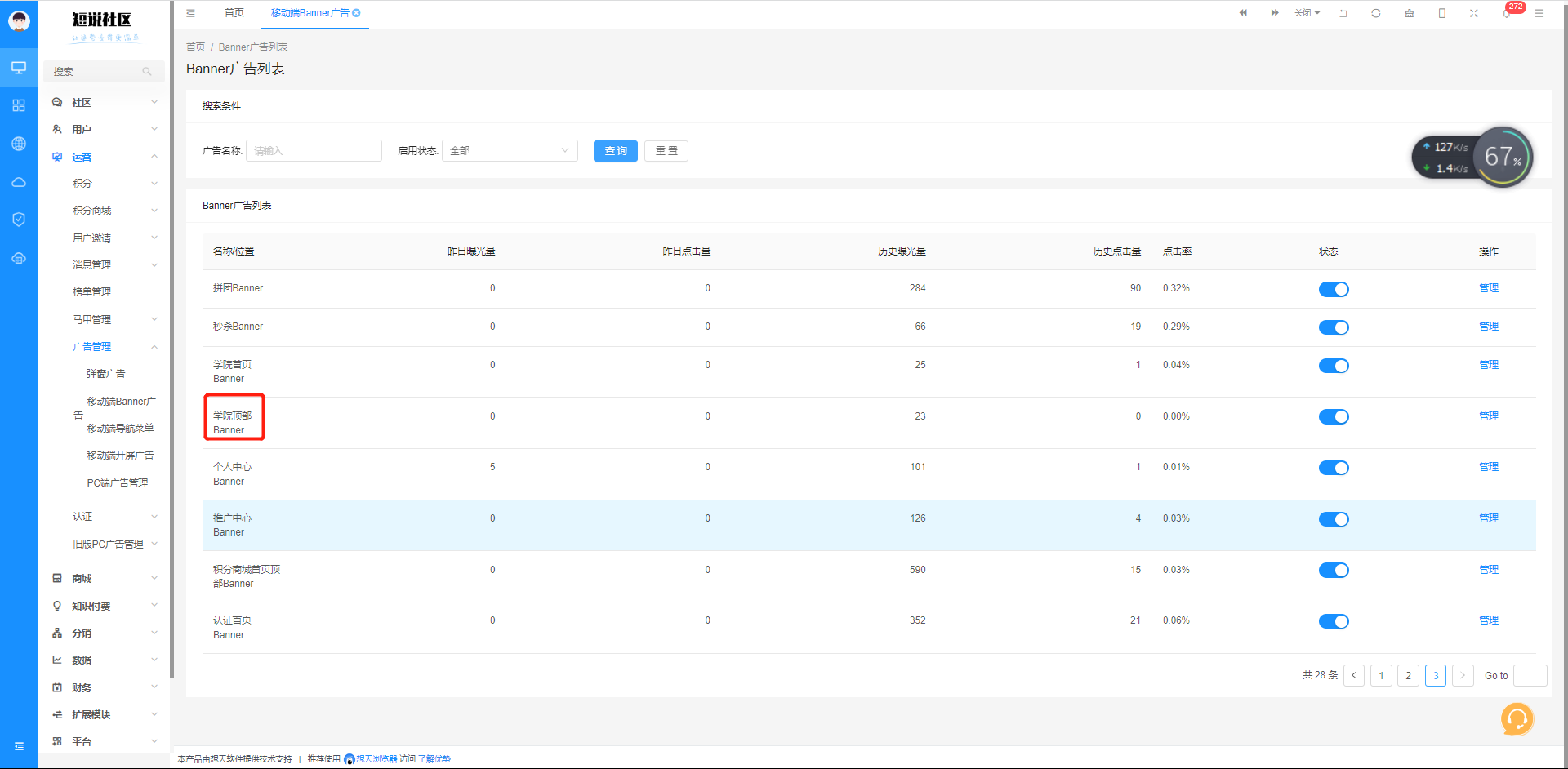Open notifications bell showing 272

(1508, 13)
